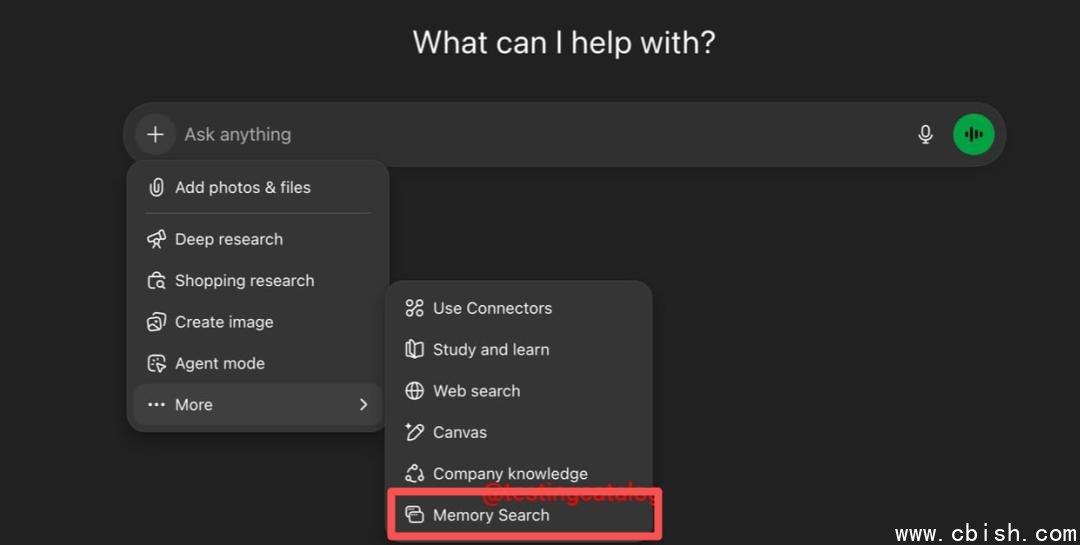Click the plus attachment icon
The height and width of the screenshot is (545, 1080).
coord(155,134)
